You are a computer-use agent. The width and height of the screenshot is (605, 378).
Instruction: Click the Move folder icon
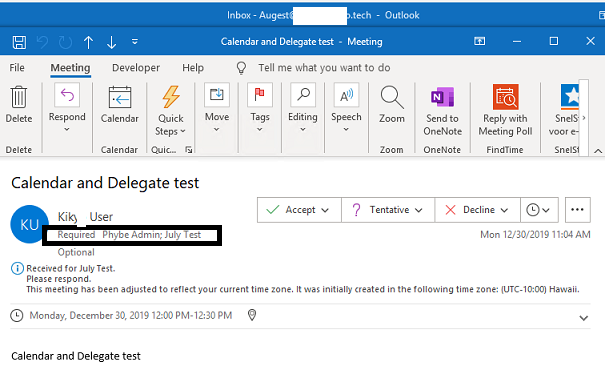point(217,94)
